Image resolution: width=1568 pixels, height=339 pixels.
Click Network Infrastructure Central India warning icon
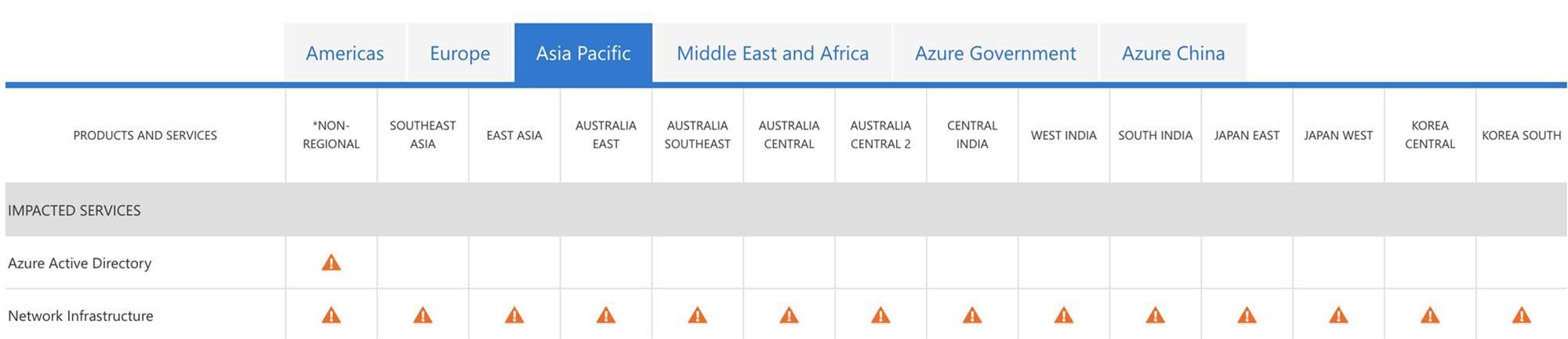(x=972, y=315)
